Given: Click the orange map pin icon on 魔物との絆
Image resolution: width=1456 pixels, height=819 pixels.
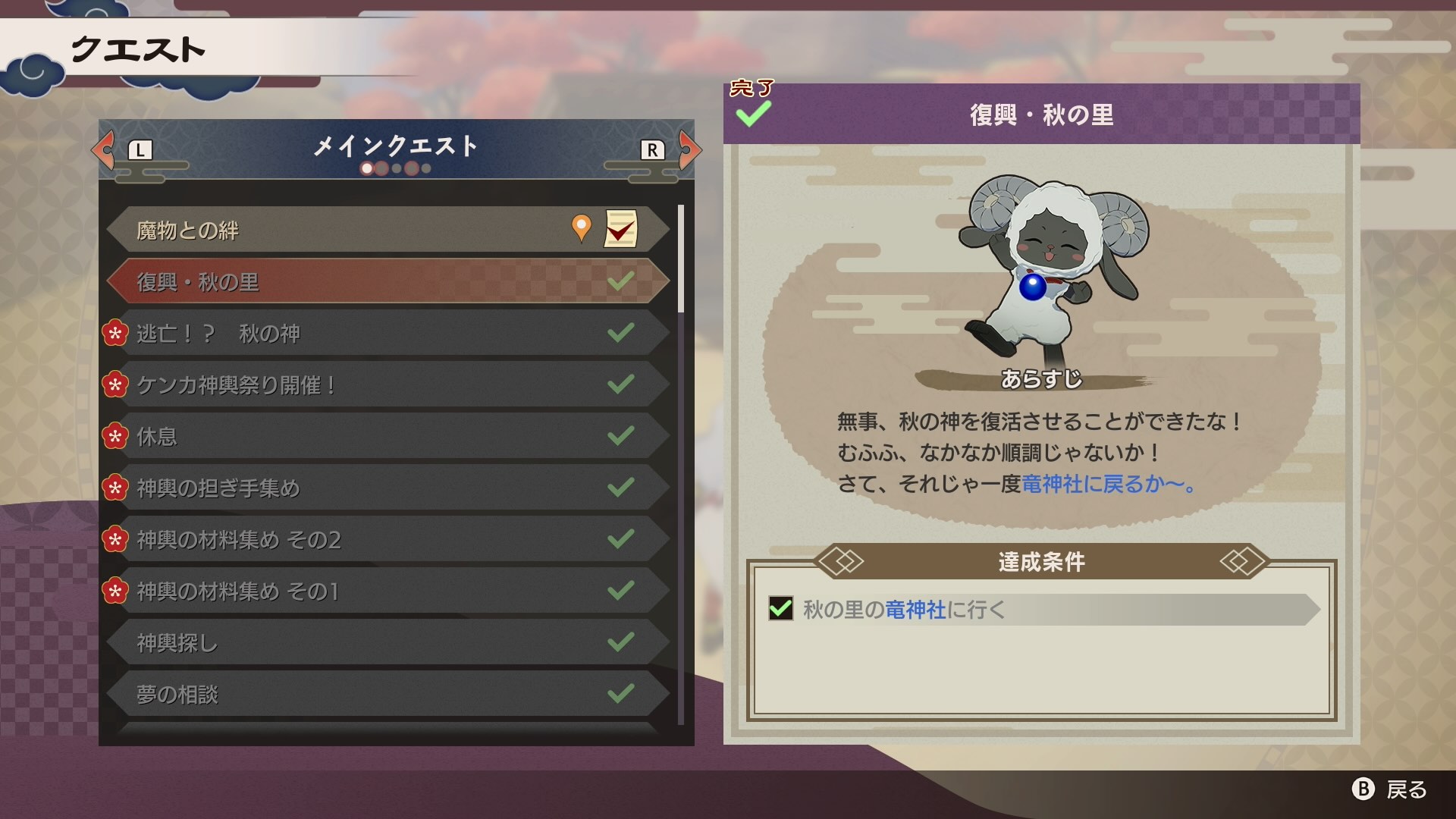Looking at the screenshot, I should (581, 227).
